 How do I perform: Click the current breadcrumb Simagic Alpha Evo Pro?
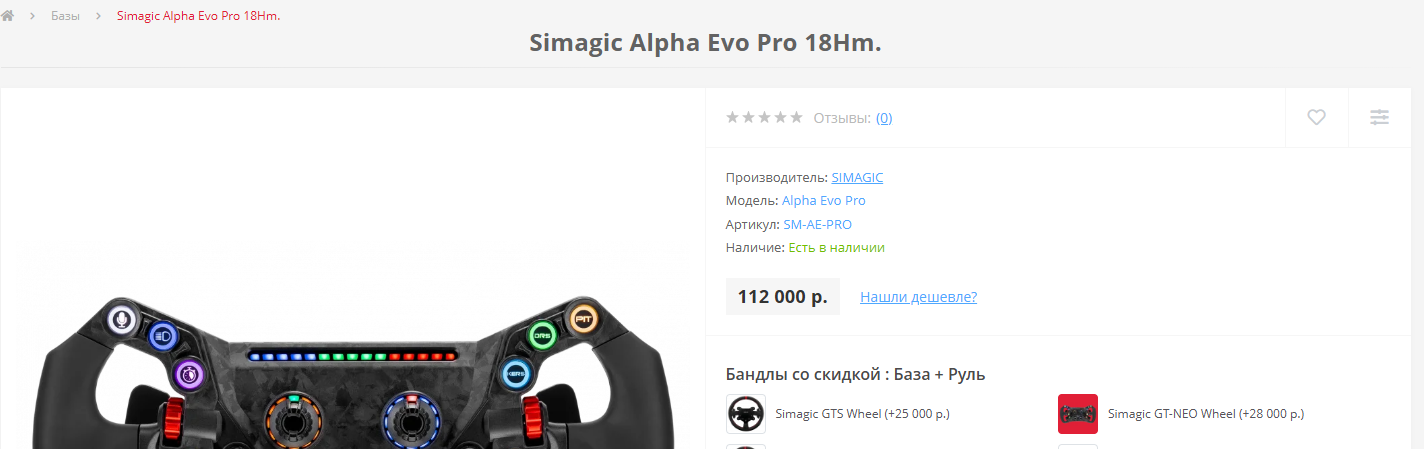click(x=198, y=16)
